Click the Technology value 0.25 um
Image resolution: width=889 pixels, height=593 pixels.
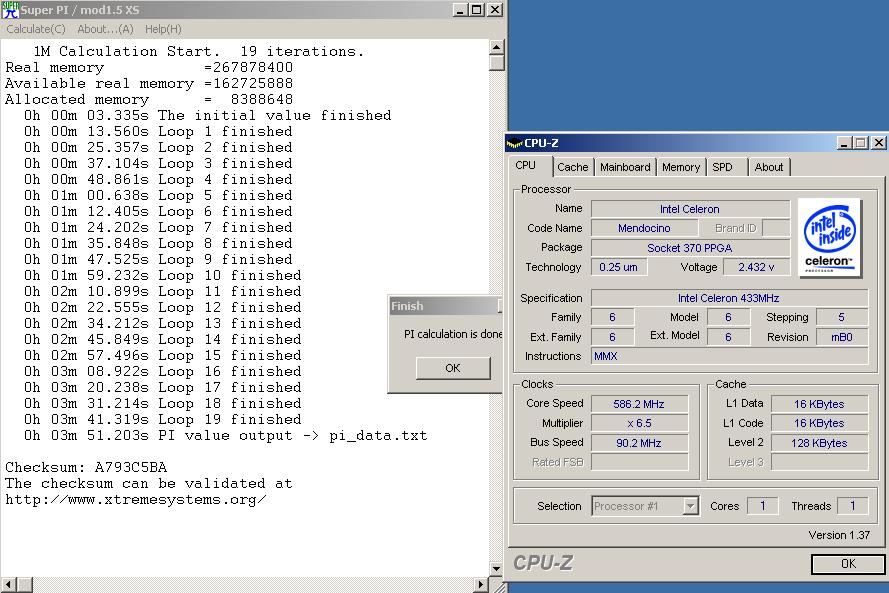click(619, 267)
